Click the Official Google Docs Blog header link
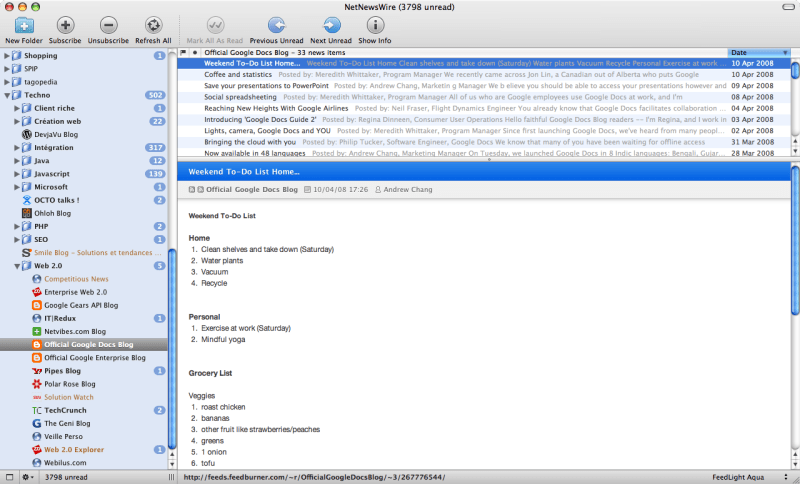The height and width of the screenshot is (484, 800). point(252,189)
